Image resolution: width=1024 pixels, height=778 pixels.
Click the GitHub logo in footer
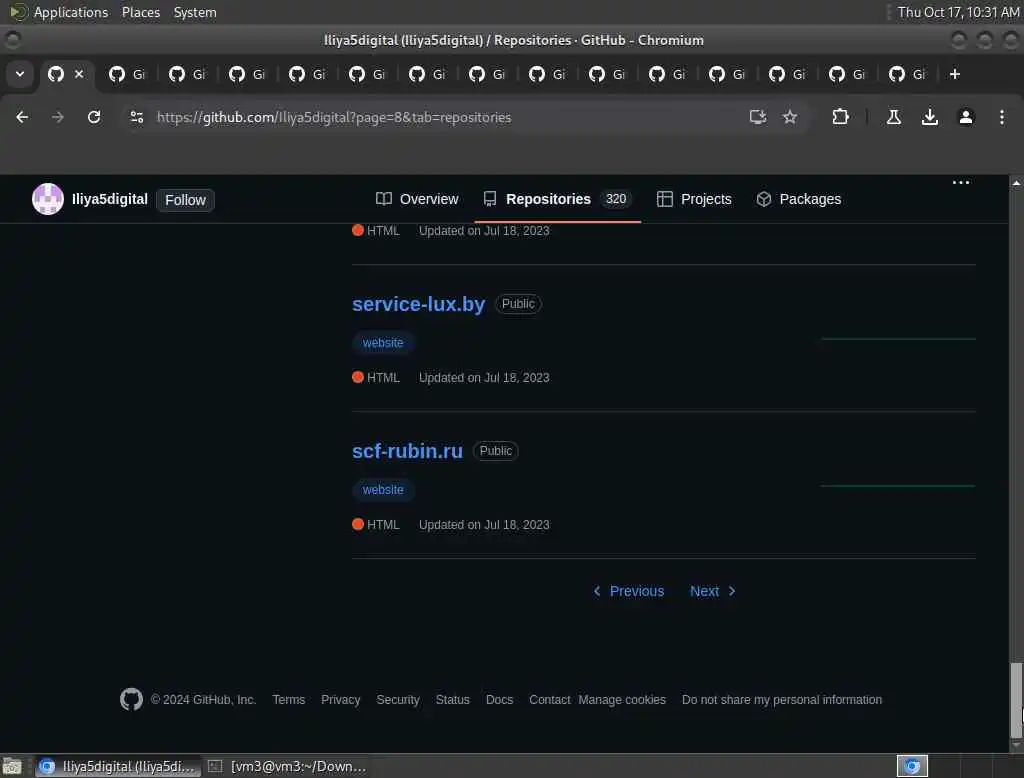click(131, 699)
